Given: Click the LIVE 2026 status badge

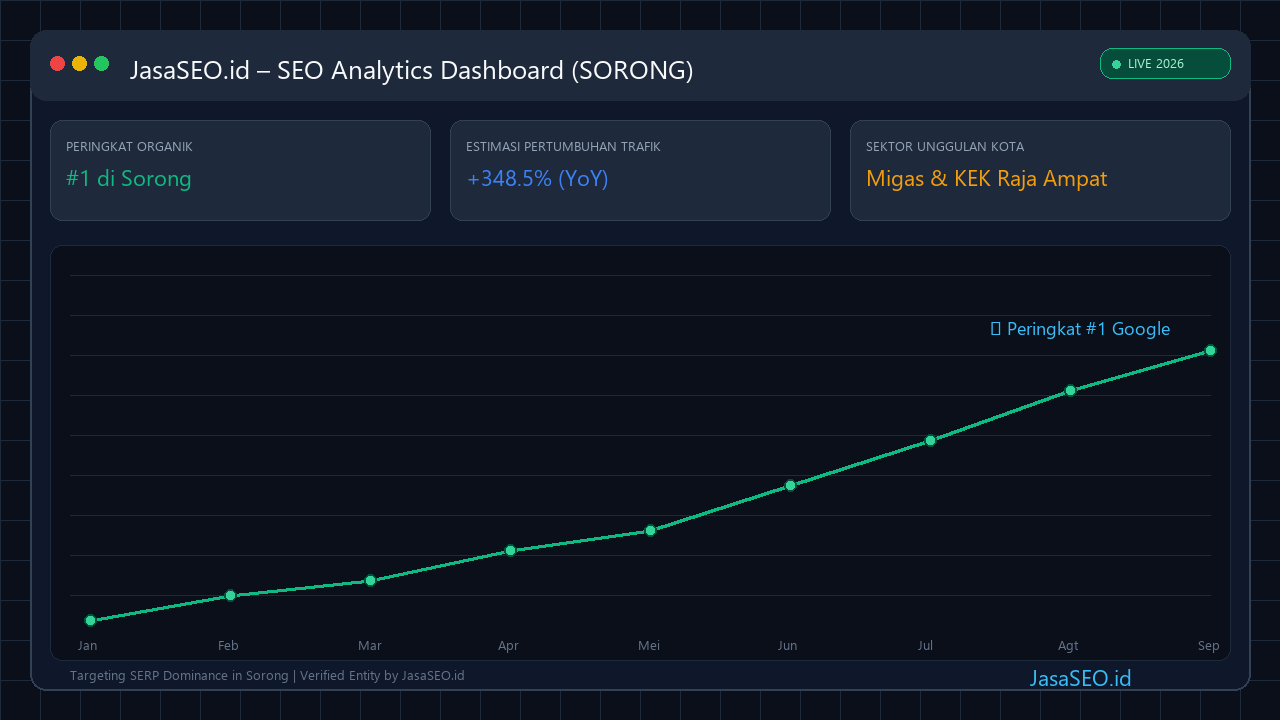Looking at the screenshot, I should tap(1165, 63).
